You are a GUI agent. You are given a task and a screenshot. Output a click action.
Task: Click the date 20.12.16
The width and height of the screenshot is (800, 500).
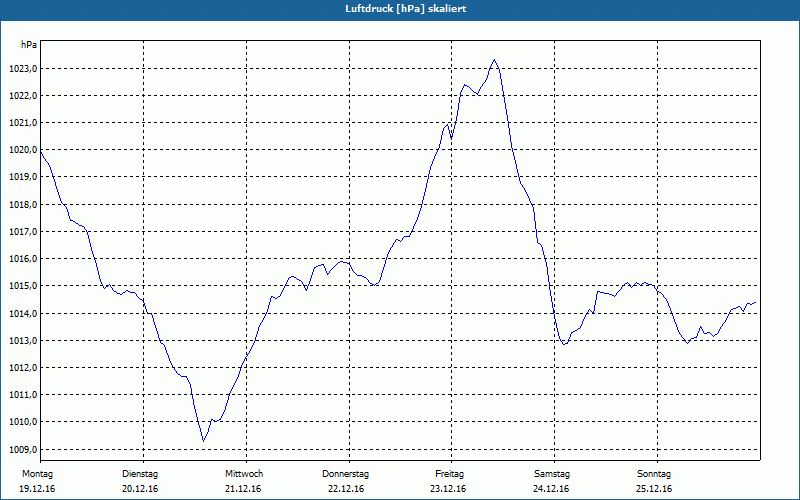pos(140,489)
